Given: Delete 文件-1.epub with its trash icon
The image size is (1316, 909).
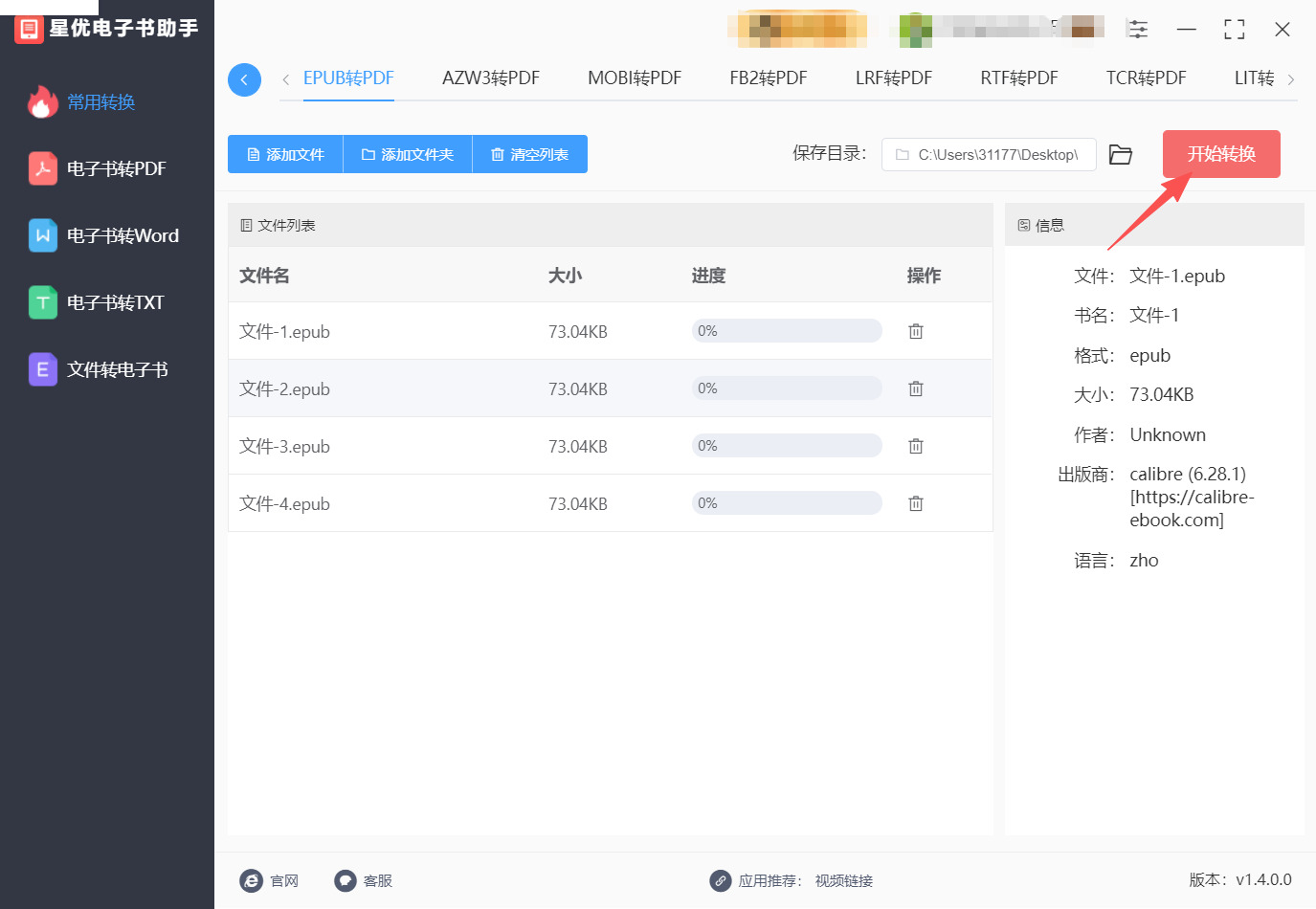Looking at the screenshot, I should click(x=916, y=331).
